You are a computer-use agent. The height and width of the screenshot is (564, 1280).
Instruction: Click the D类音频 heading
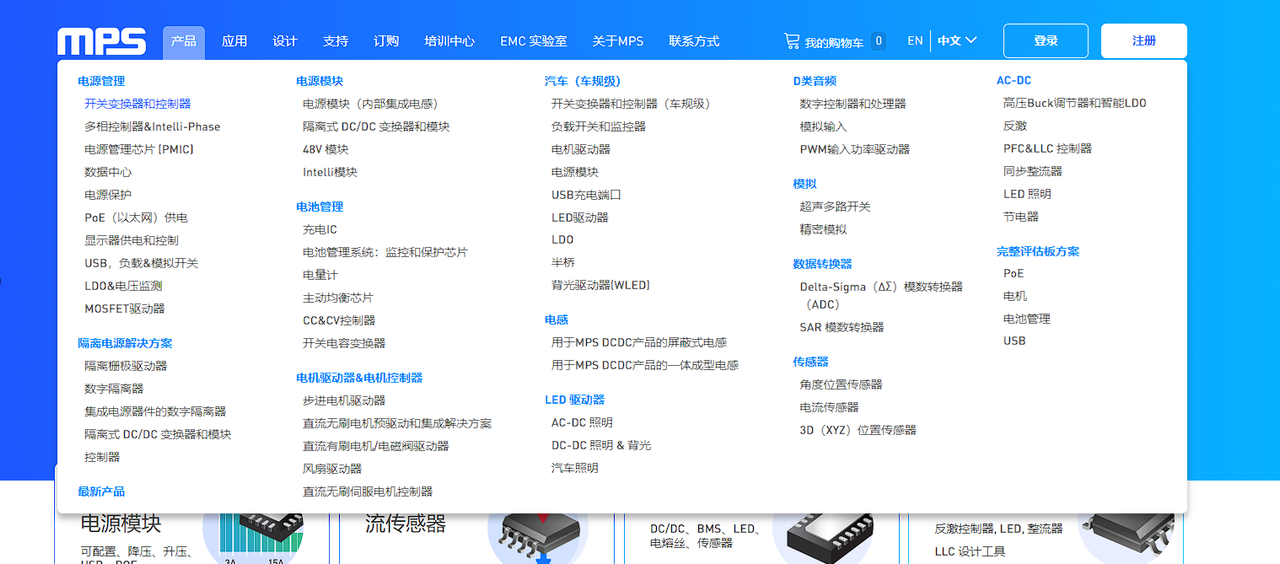coord(815,81)
